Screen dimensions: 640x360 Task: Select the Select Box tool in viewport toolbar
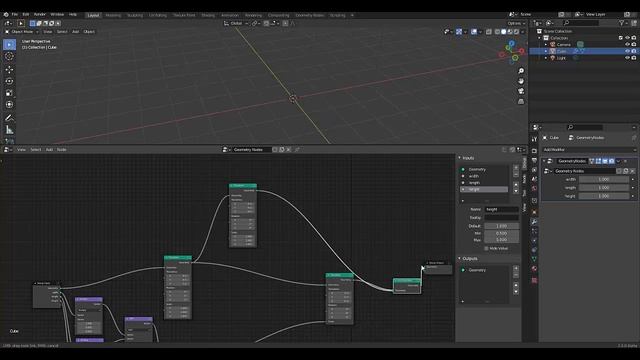tap(9, 44)
